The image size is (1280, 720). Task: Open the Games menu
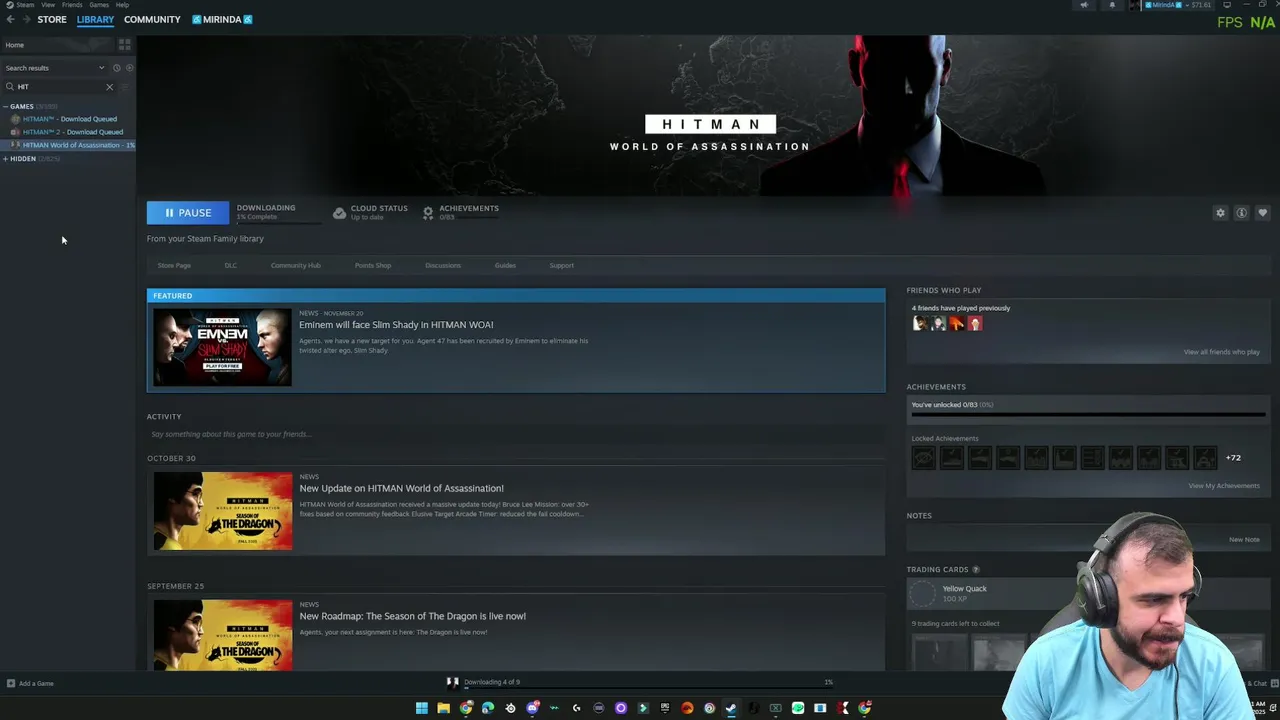pyautogui.click(x=99, y=5)
